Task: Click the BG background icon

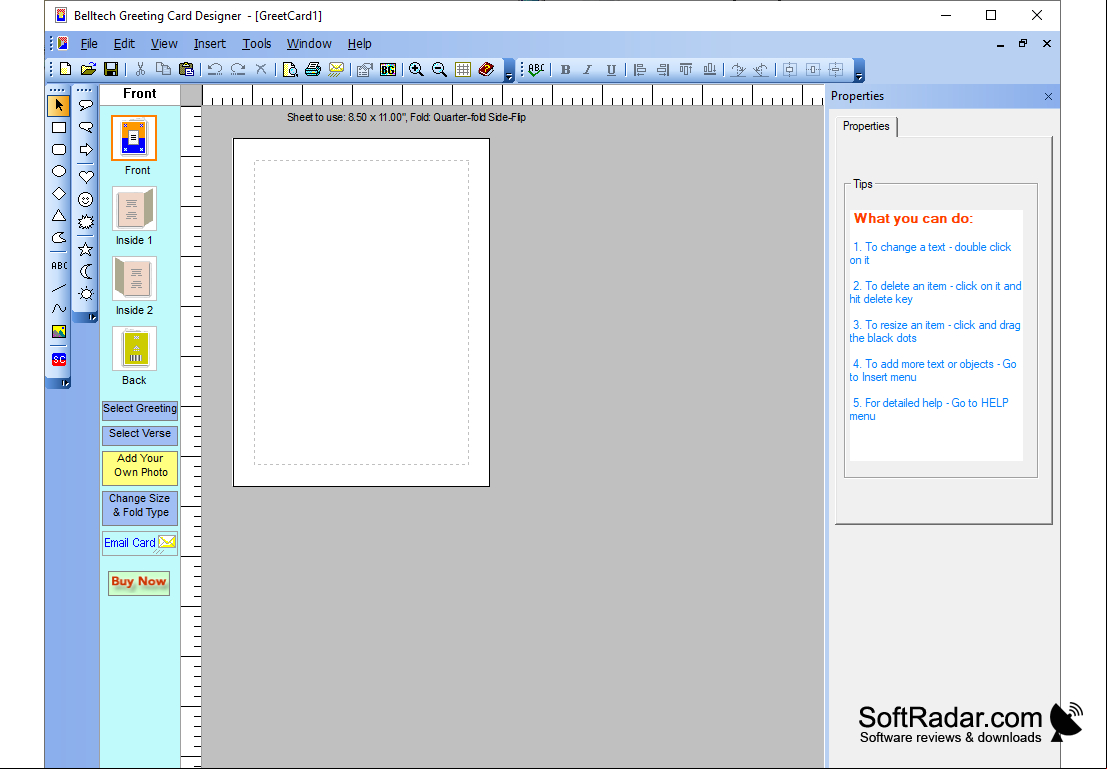Action: [388, 69]
